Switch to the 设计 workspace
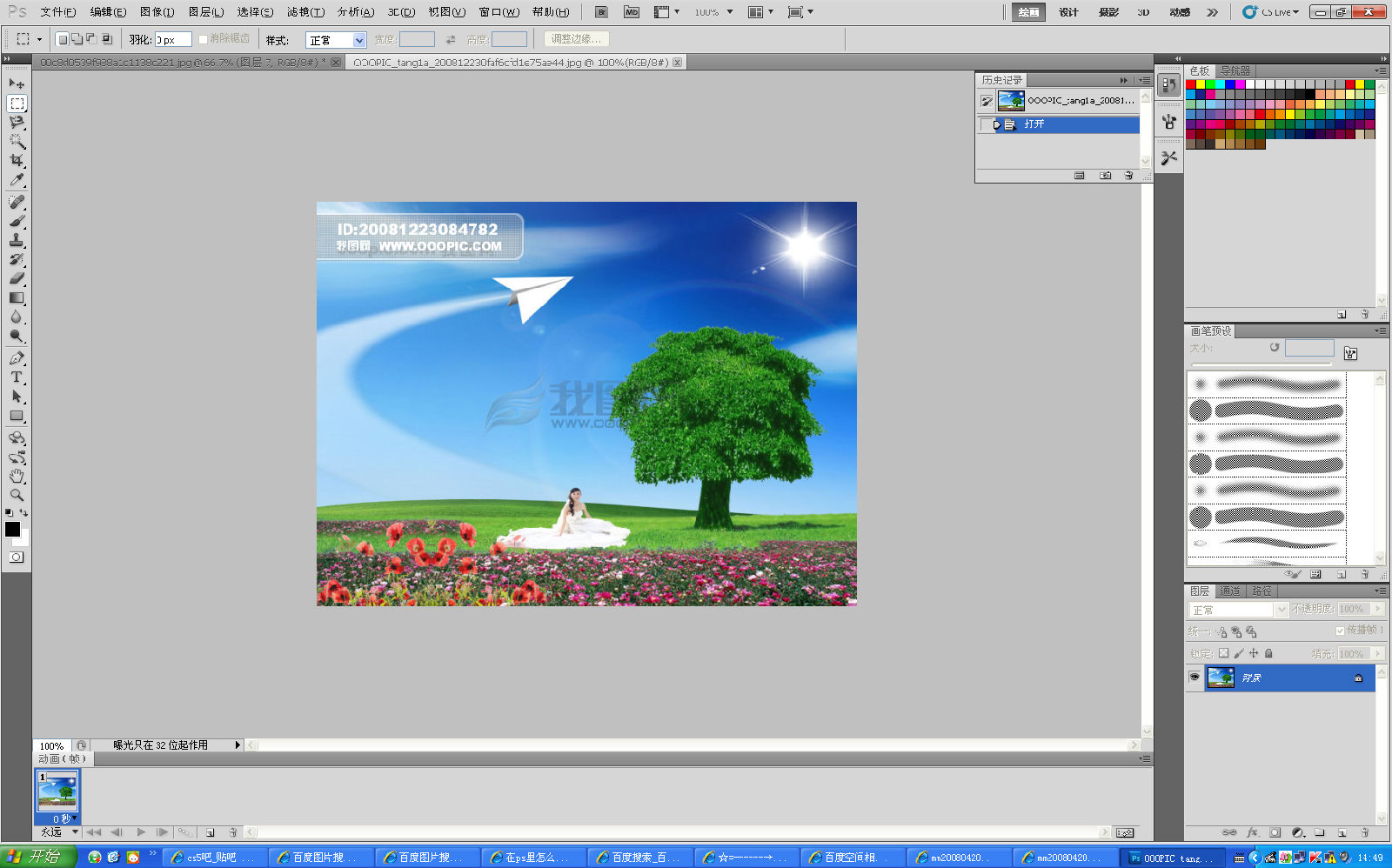Screen dimensions: 1392x868 click(x=1068, y=12)
